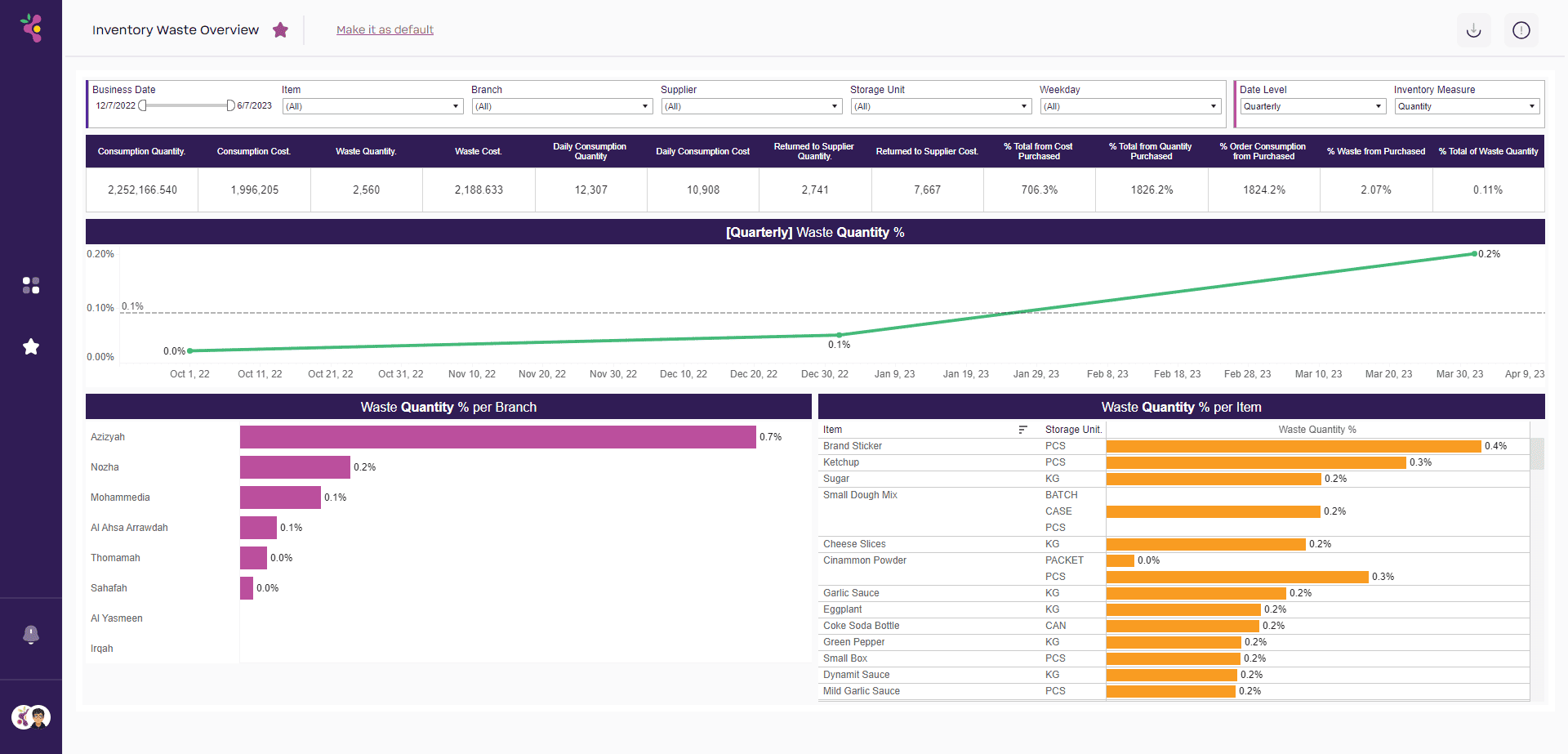Image resolution: width=1568 pixels, height=754 pixels.
Task: Click the 'Make it as default' link
Action: pos(385,30)
